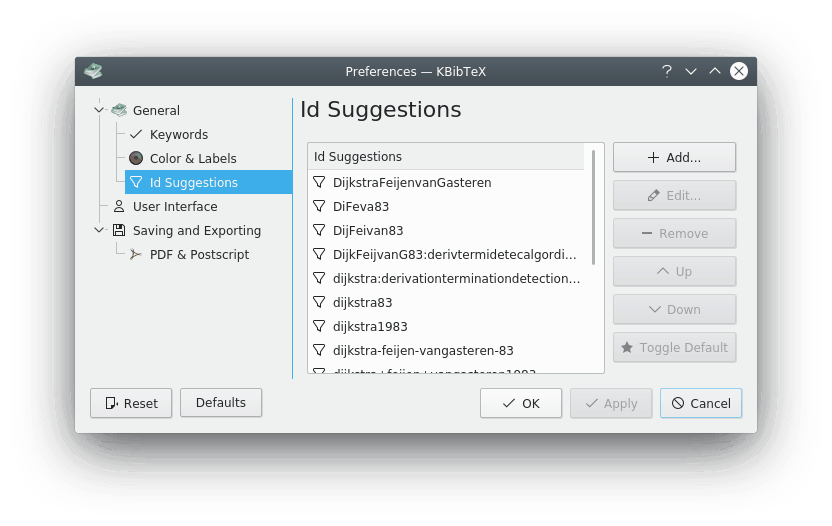Move suggestion Up
This screenshot has height=526, width=832.
click(x=674, y=271)
